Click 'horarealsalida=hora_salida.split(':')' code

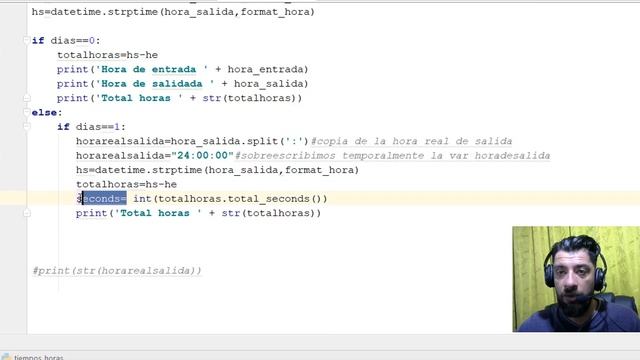tap(192, 141)
